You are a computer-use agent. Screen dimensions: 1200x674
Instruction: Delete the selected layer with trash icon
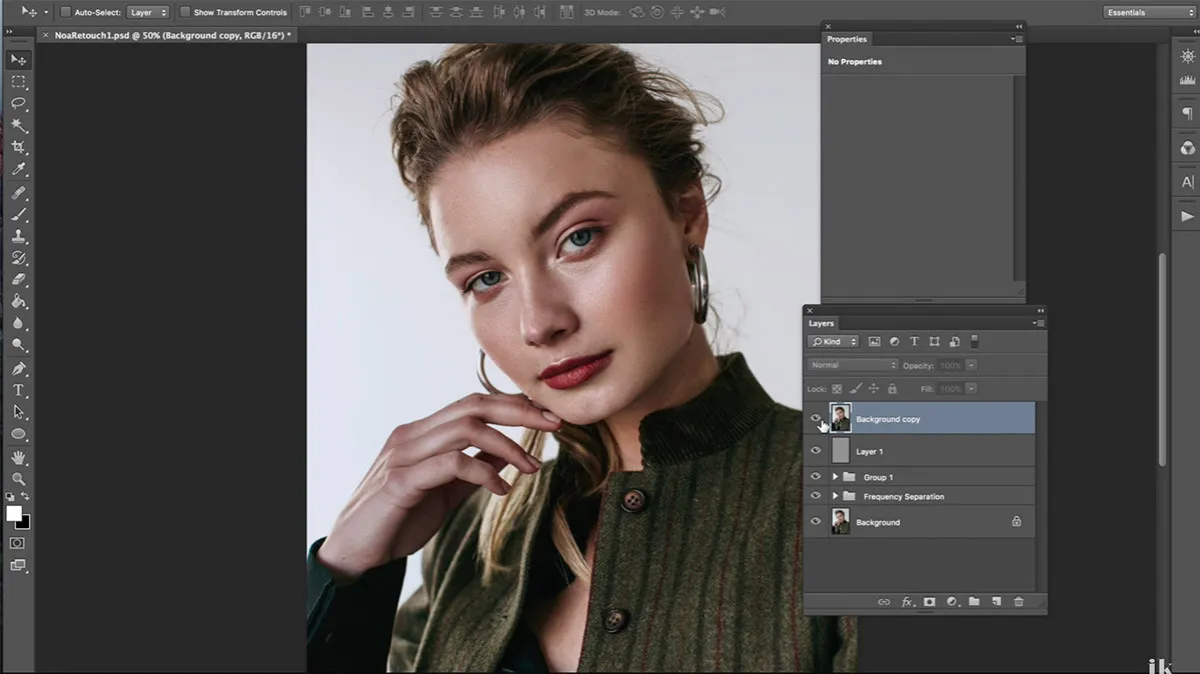(1019, 602)
